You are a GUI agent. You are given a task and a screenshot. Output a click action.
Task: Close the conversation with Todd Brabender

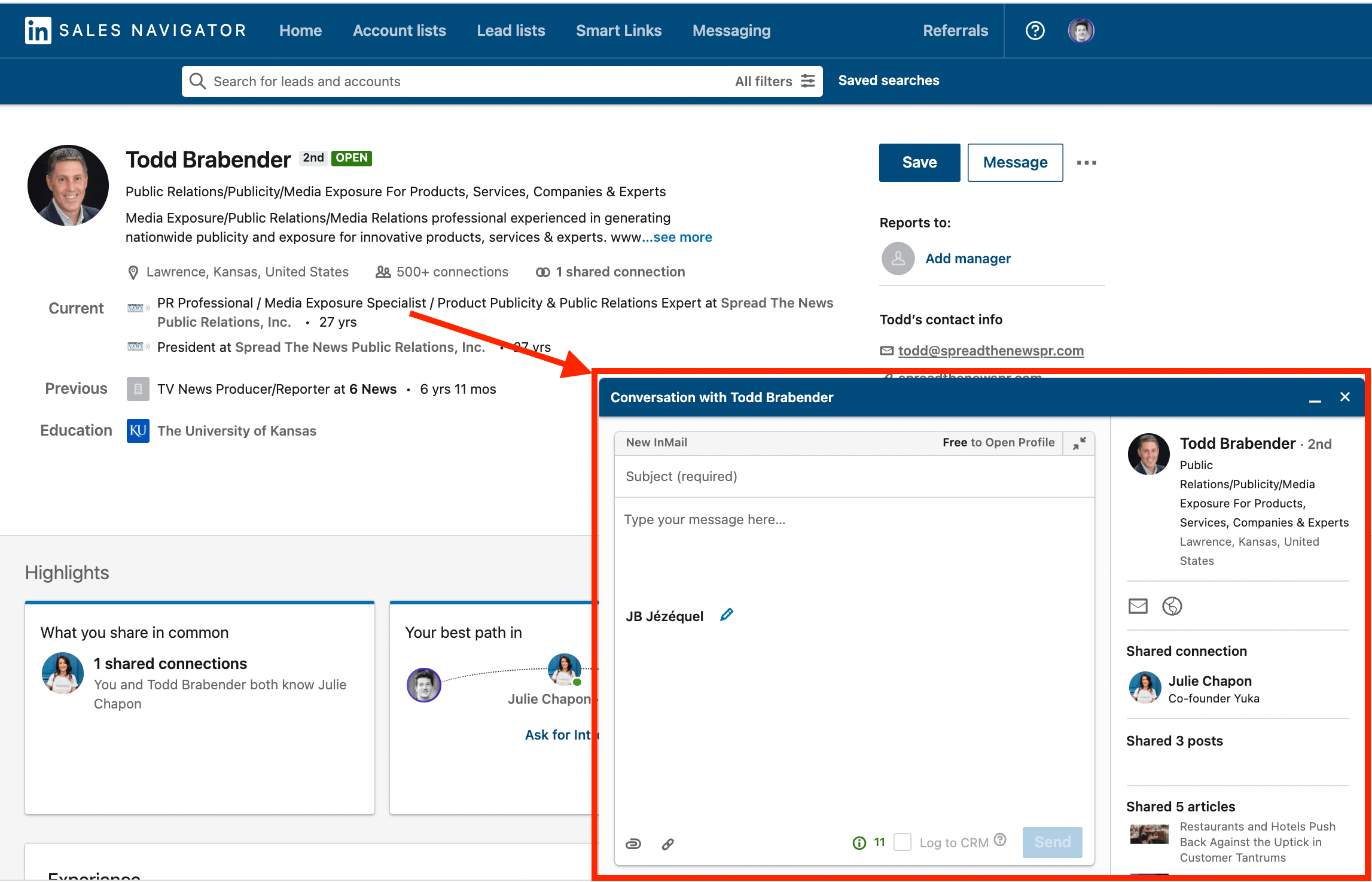1345,397
